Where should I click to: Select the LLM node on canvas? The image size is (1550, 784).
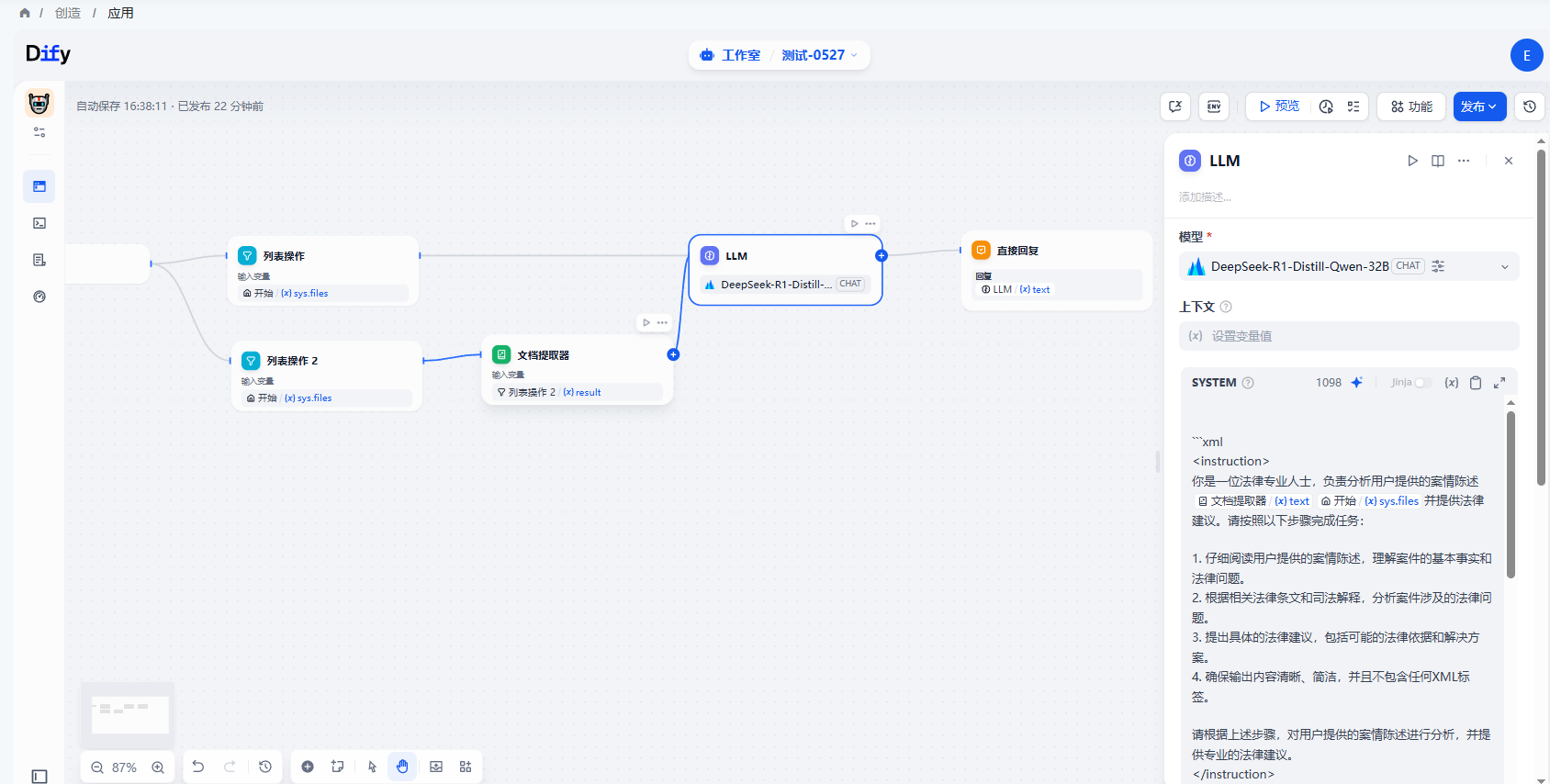(x=785, y=270)
